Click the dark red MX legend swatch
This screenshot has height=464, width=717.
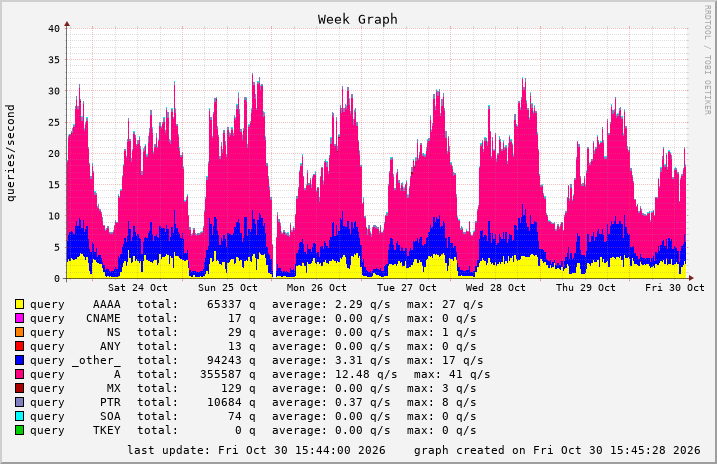[x=19, y=388]
